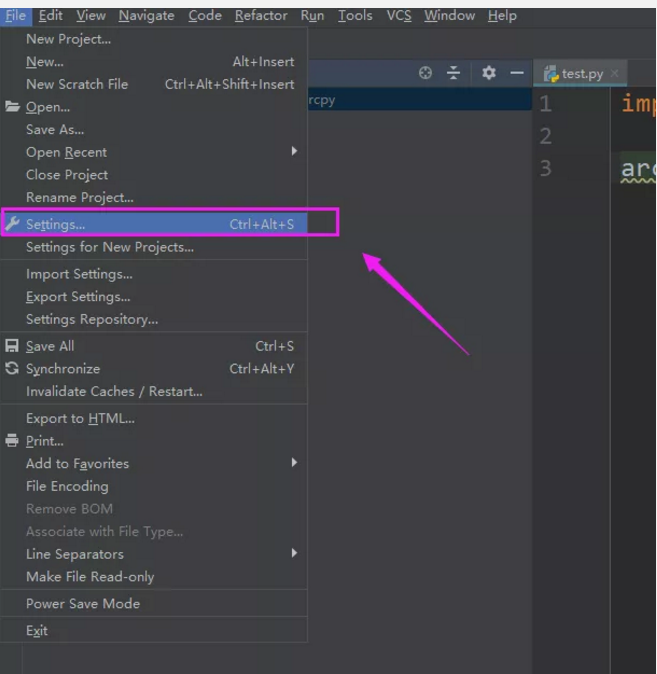This screenshot has height=674, width=657.
Task: Choose Add to Favorites entry
Action: tap(154, 463)
